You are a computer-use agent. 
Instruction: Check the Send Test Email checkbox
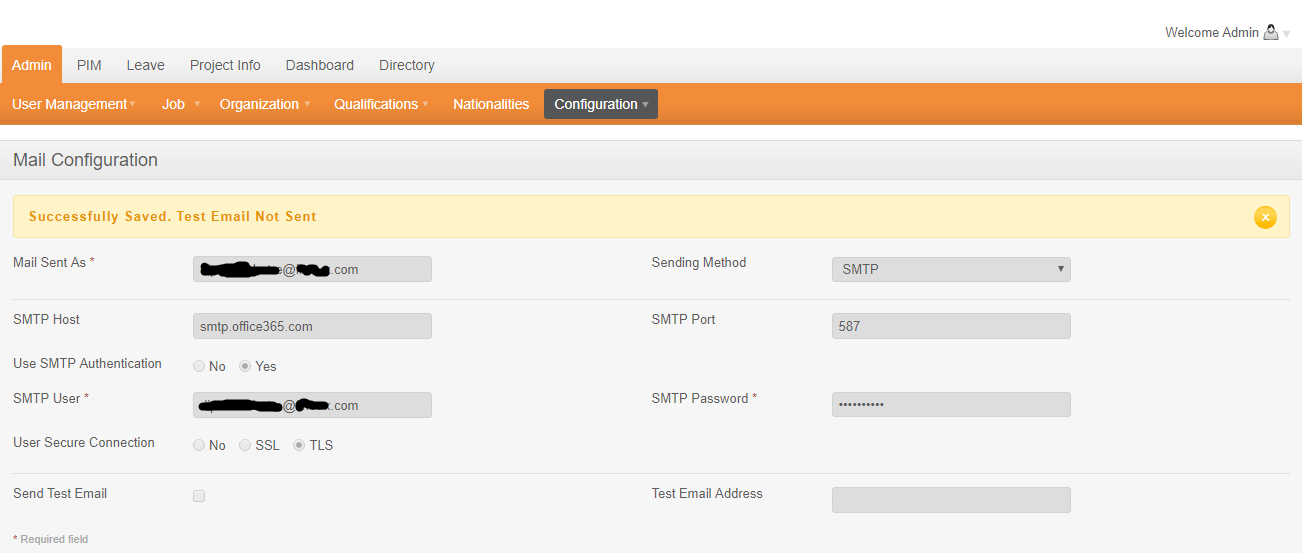pyautogui.click(x=199, y=496)
